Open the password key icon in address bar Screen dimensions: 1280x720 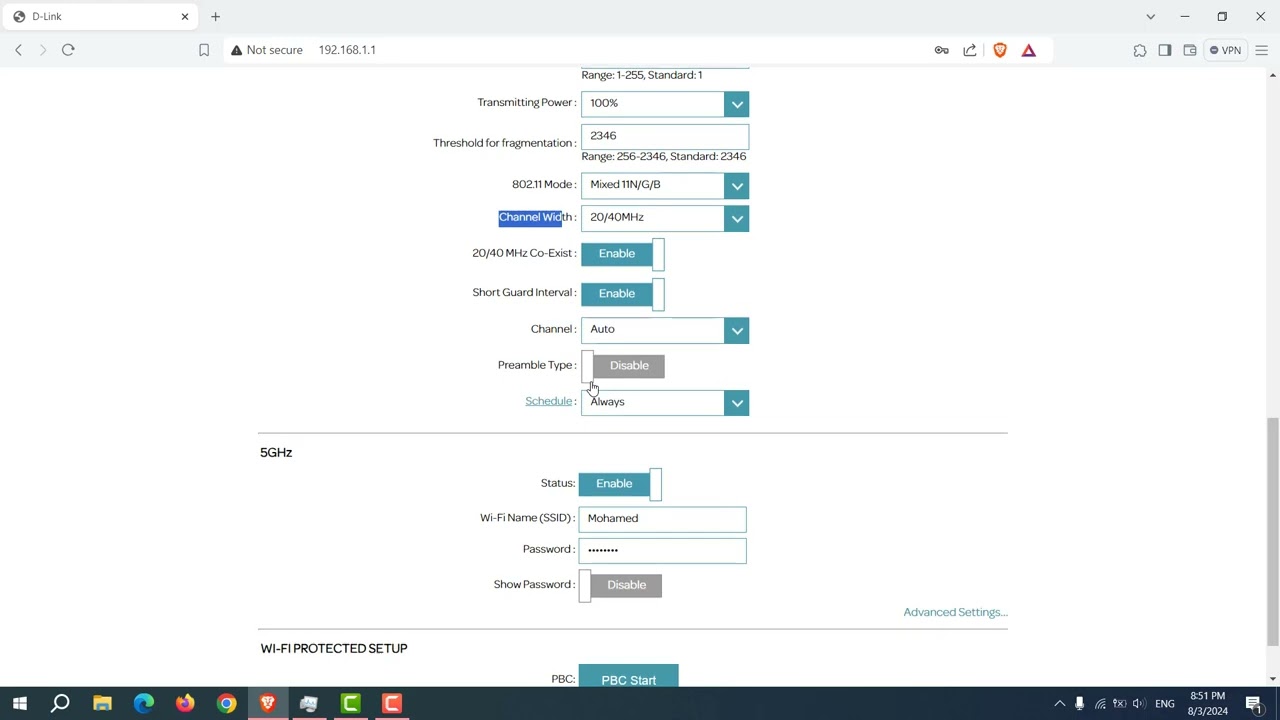click(x=941, y=50)
